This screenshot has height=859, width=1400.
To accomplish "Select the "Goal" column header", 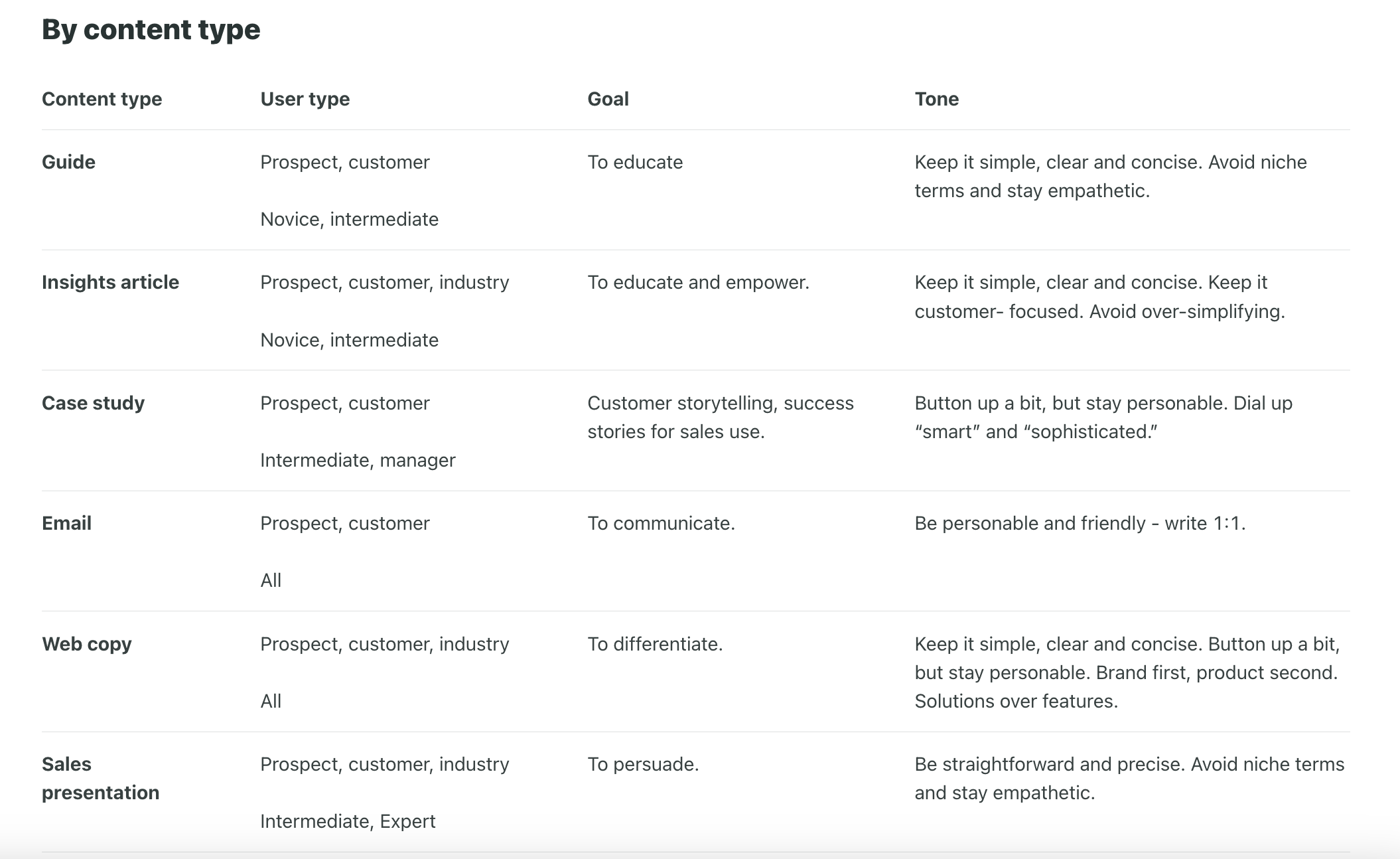I will click(608, 99).
